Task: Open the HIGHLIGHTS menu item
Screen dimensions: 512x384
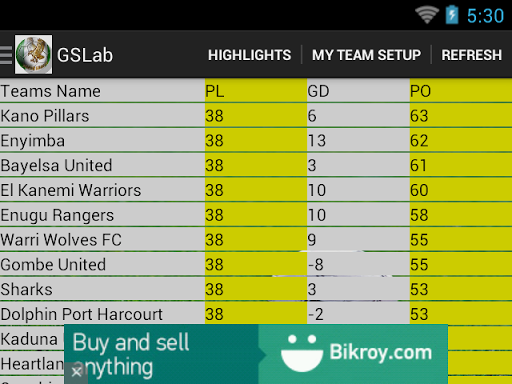Action: [x=249, y=55]
